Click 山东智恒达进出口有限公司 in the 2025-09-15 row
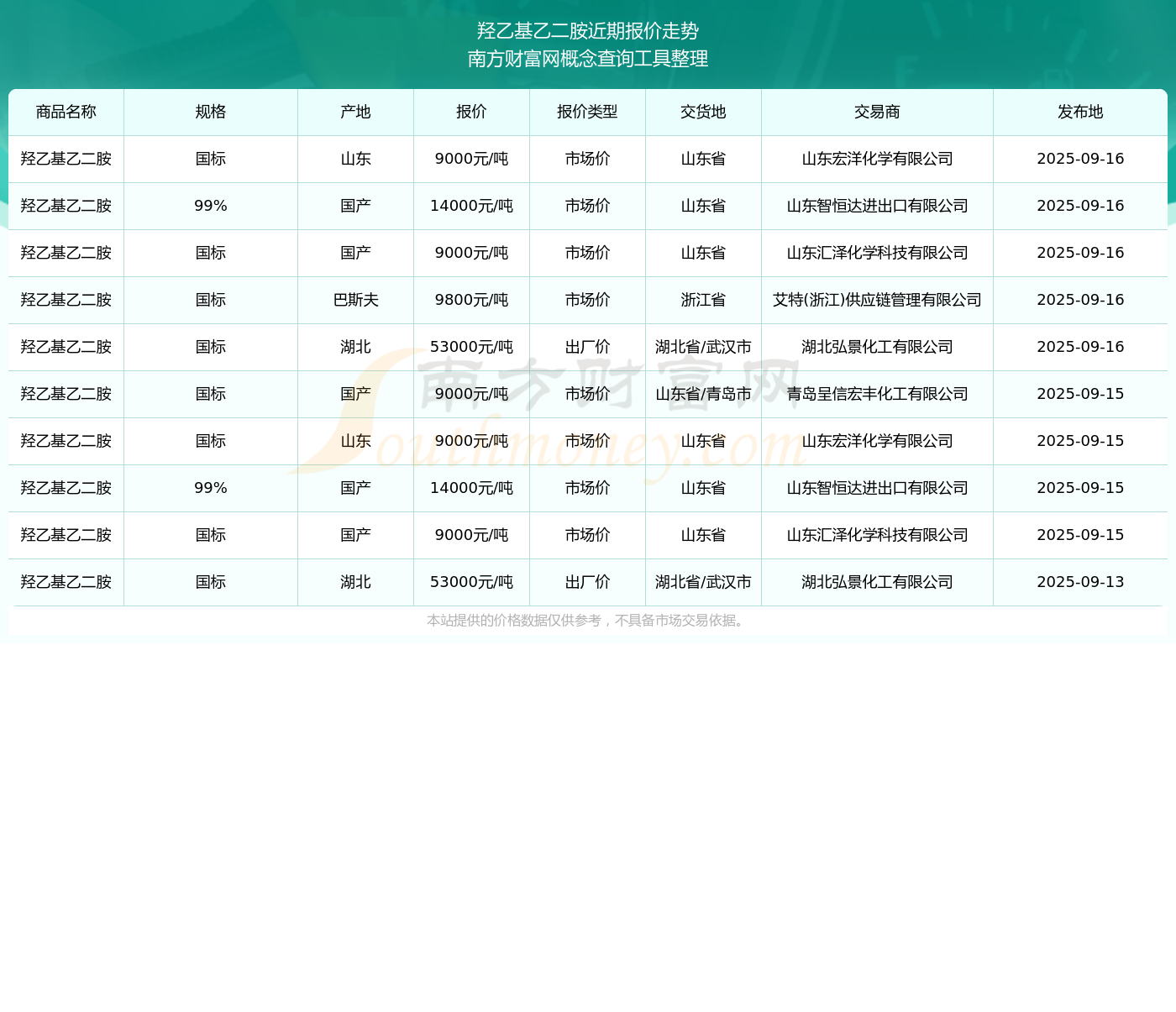 pos(878,488)
